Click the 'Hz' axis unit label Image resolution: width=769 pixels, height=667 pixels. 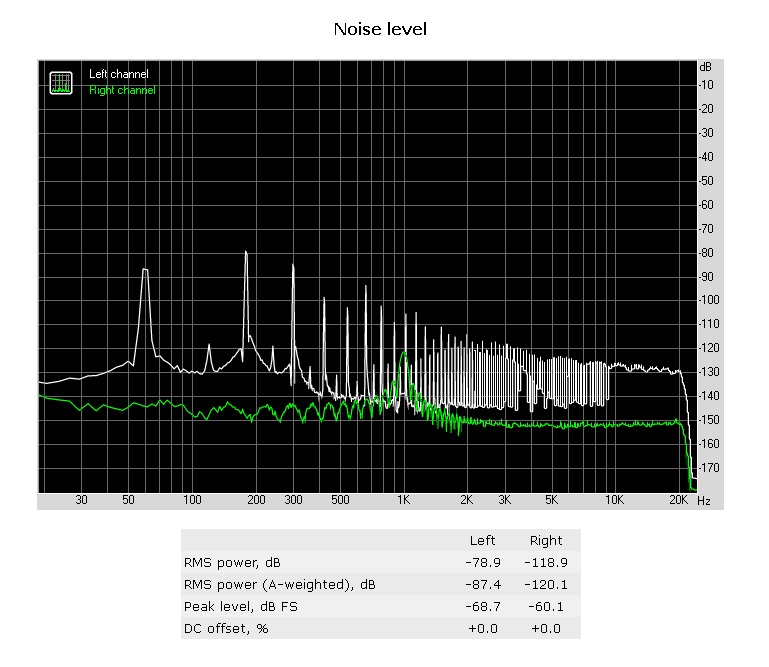pos(704,501)
